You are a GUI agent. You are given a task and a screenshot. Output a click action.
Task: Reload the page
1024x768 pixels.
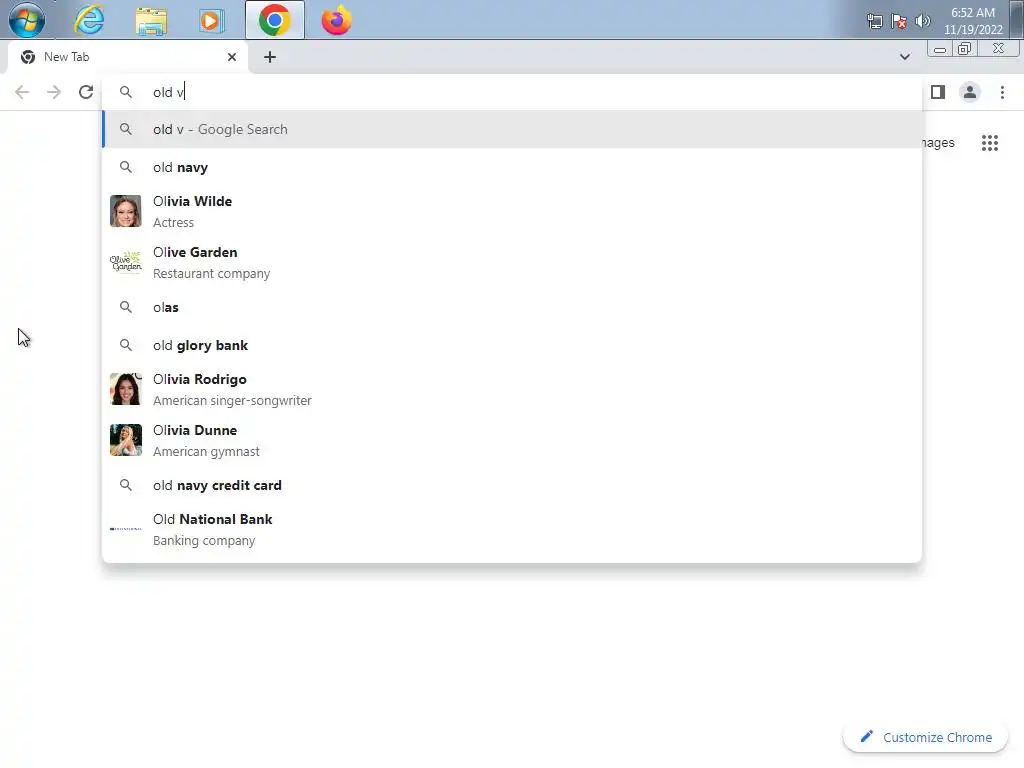pyautogui.click(x=86, y=92)
